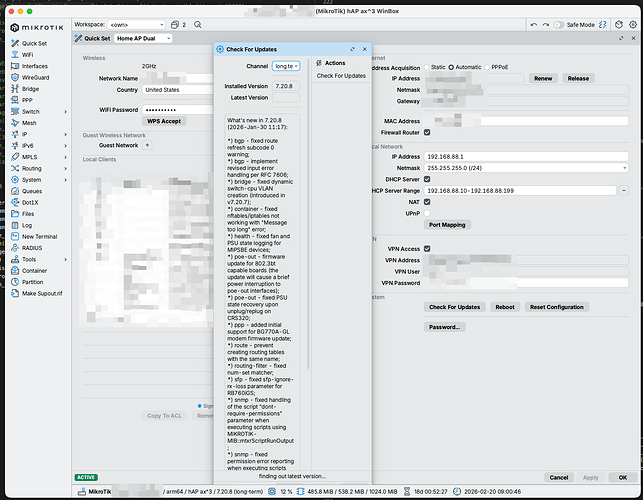Open the Workspace dropdown
Image resolution: width=643 pixels, height=500 pixels.
click(x=136, y=25)
